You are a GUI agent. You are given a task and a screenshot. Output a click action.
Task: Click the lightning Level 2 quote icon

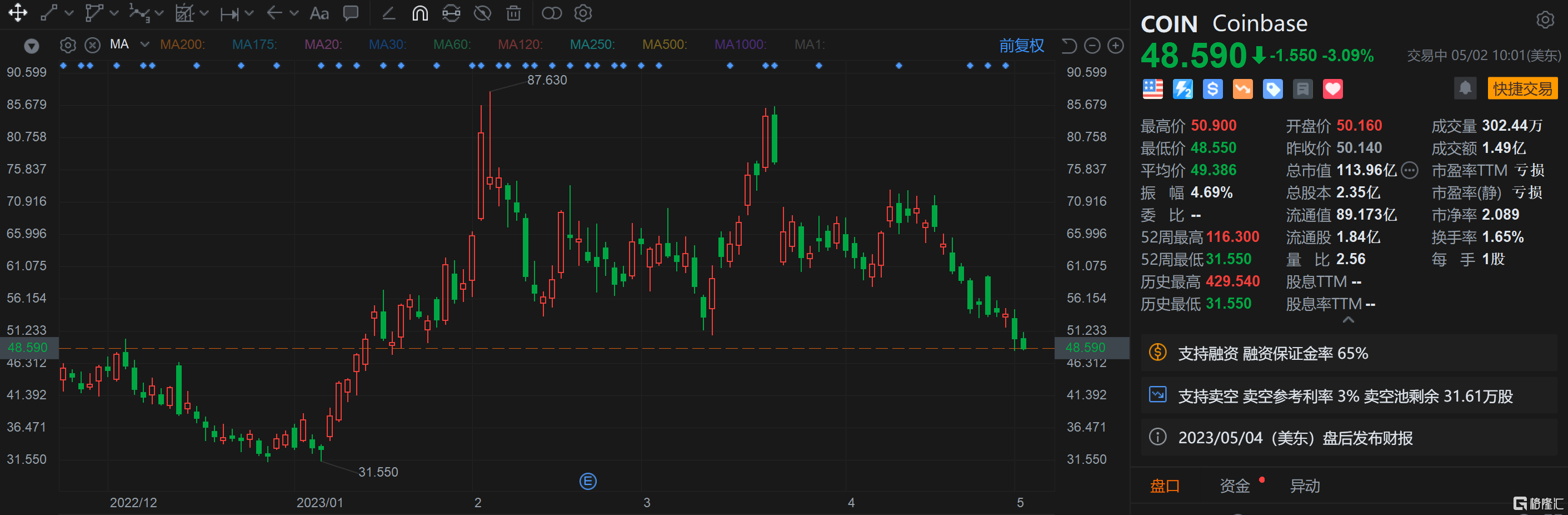(x=1183, y=89)
